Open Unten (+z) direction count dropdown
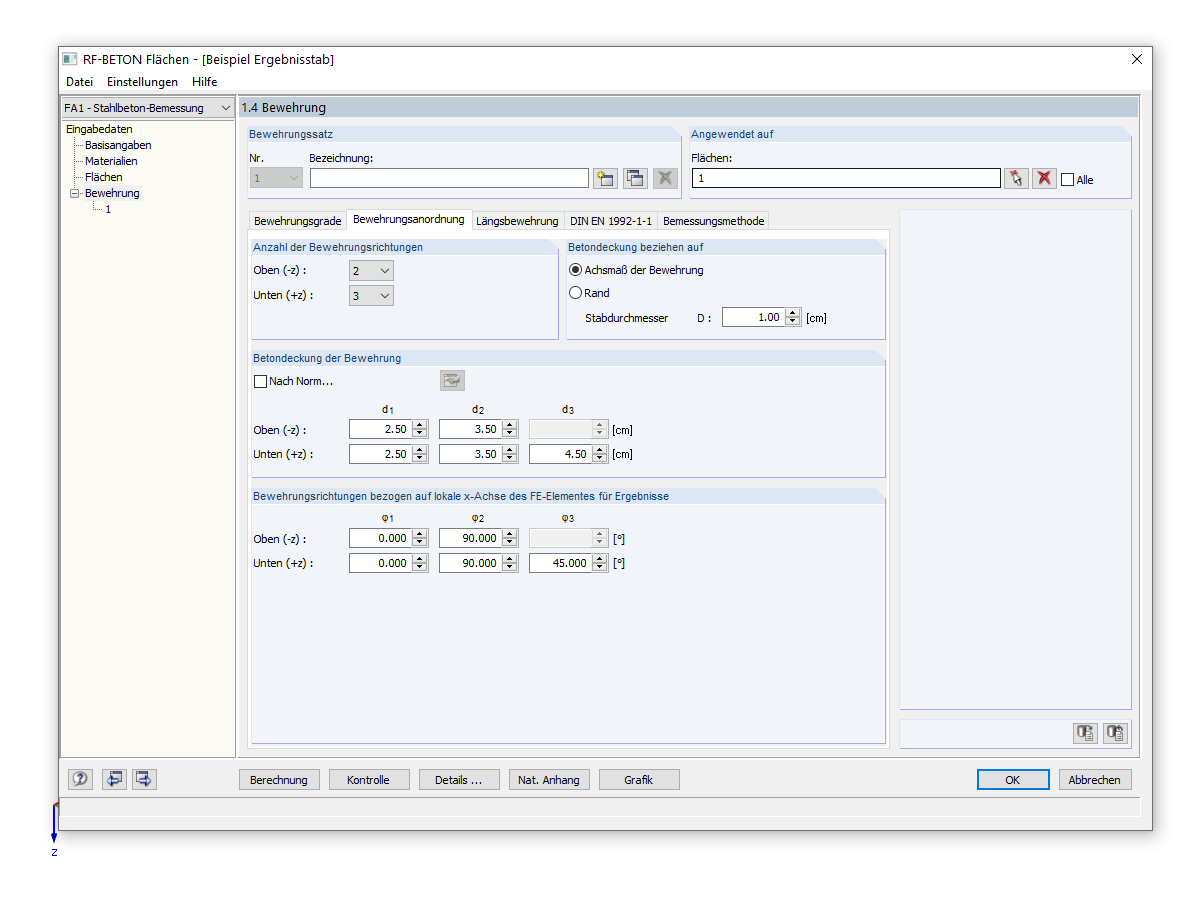This screenshot has height=900, width=1200. tap(371, 296)
